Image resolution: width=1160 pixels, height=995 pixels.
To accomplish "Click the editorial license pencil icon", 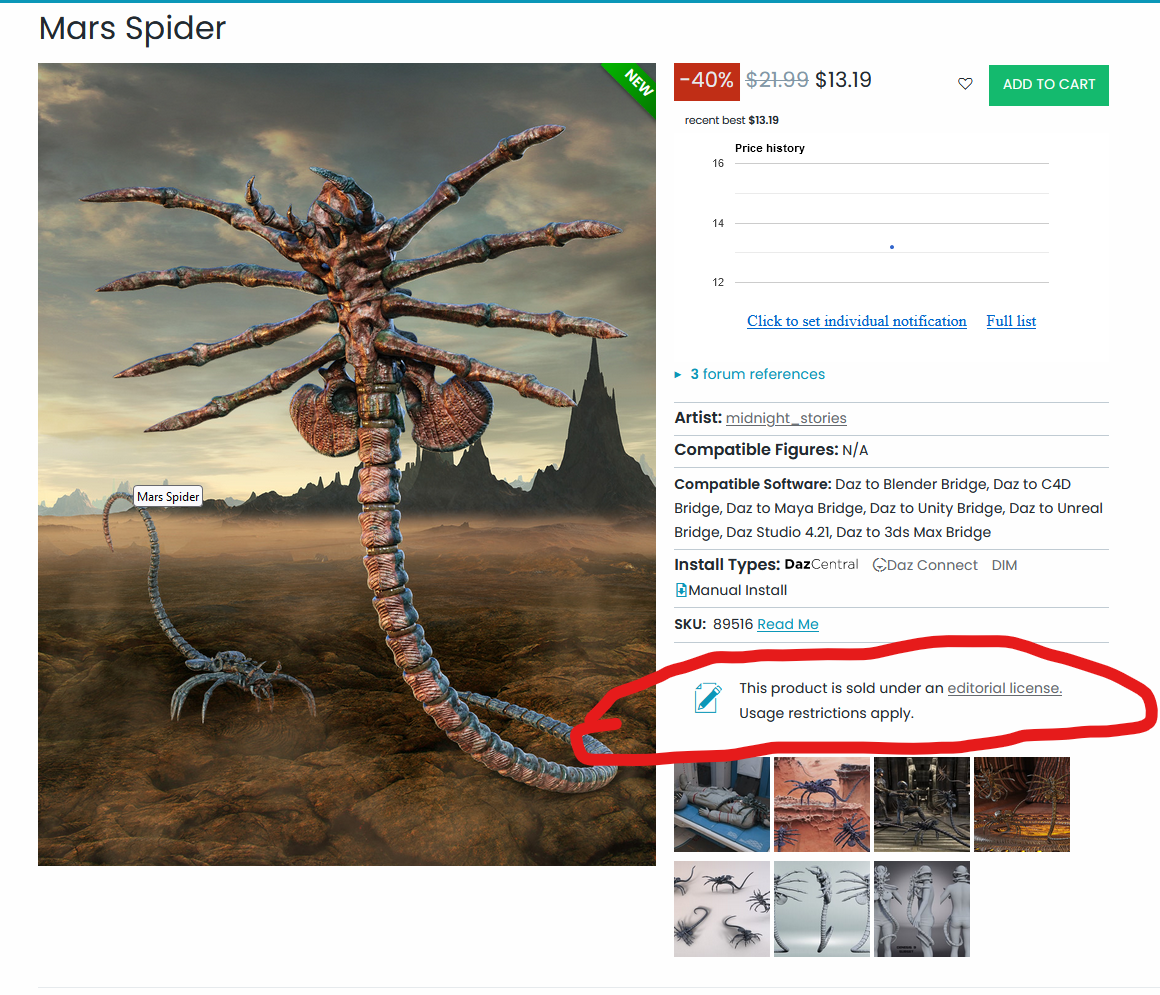I will click(x=707, y=698).
